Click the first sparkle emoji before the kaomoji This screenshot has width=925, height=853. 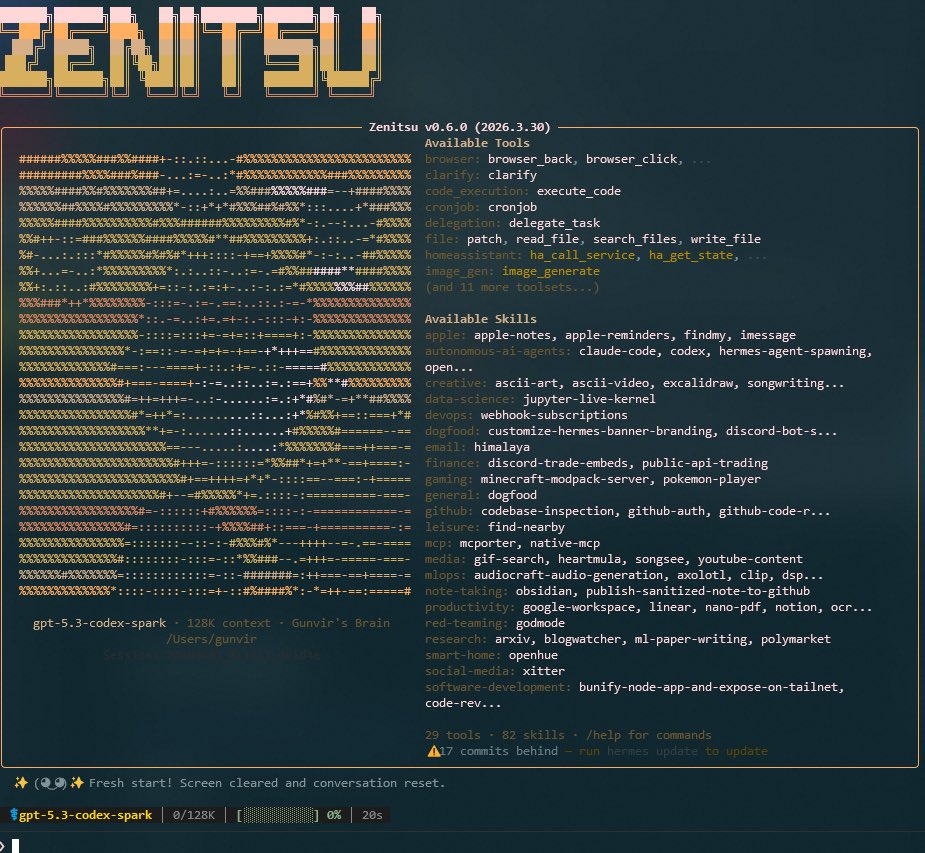pyautogui.click(x=21, y=783)
